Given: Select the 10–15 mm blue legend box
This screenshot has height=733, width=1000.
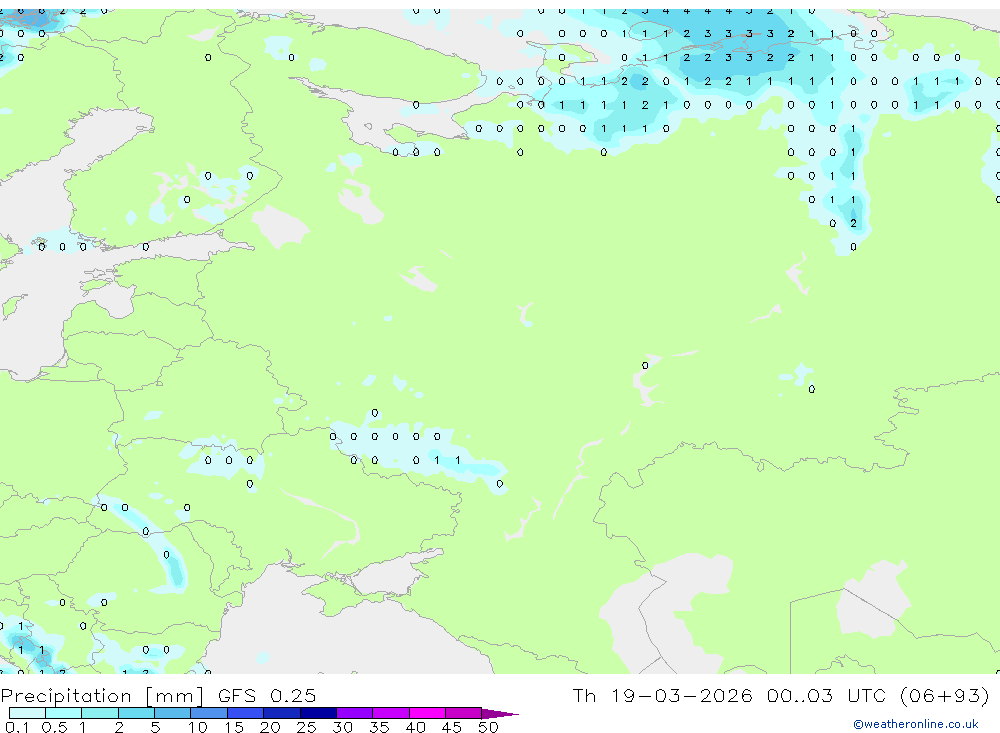Looking at the screenshot, I should tap(209, 713).
